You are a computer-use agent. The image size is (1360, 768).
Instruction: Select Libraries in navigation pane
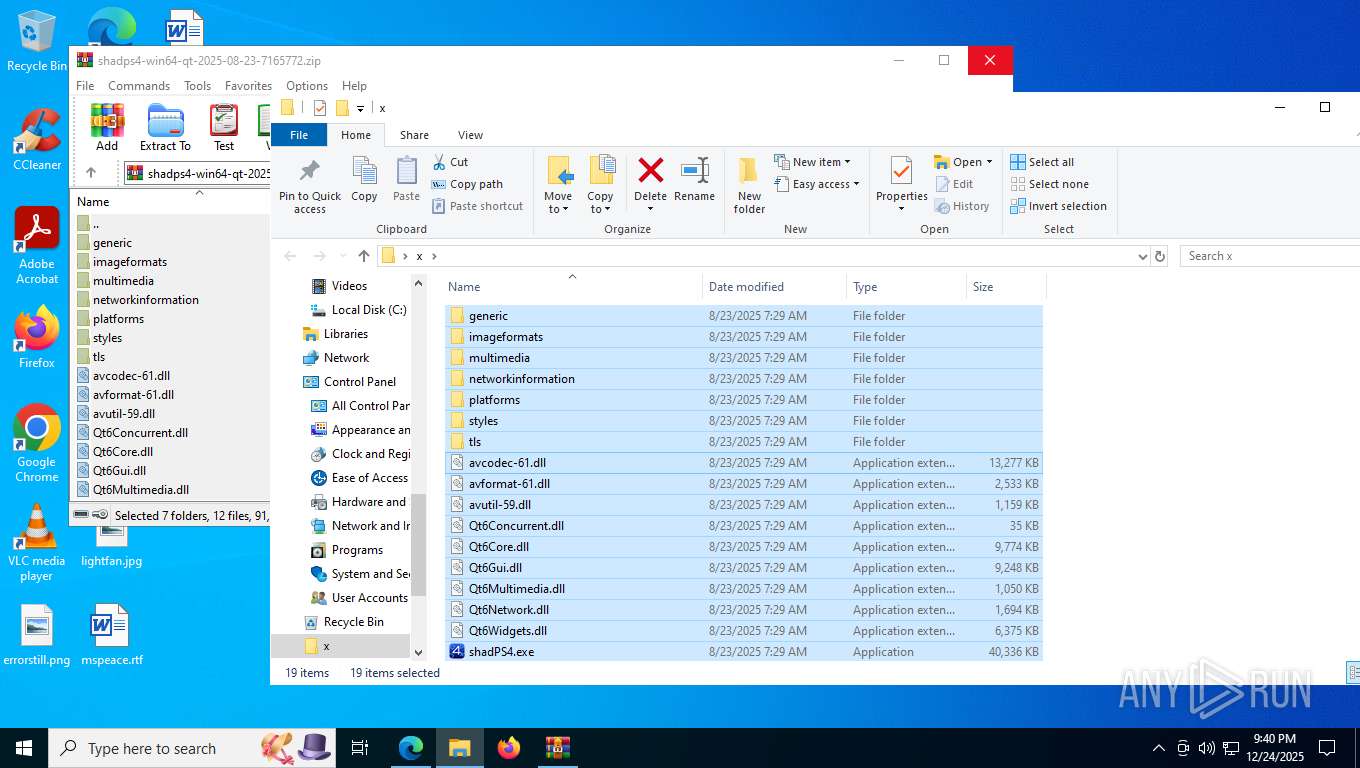(346, 334)
